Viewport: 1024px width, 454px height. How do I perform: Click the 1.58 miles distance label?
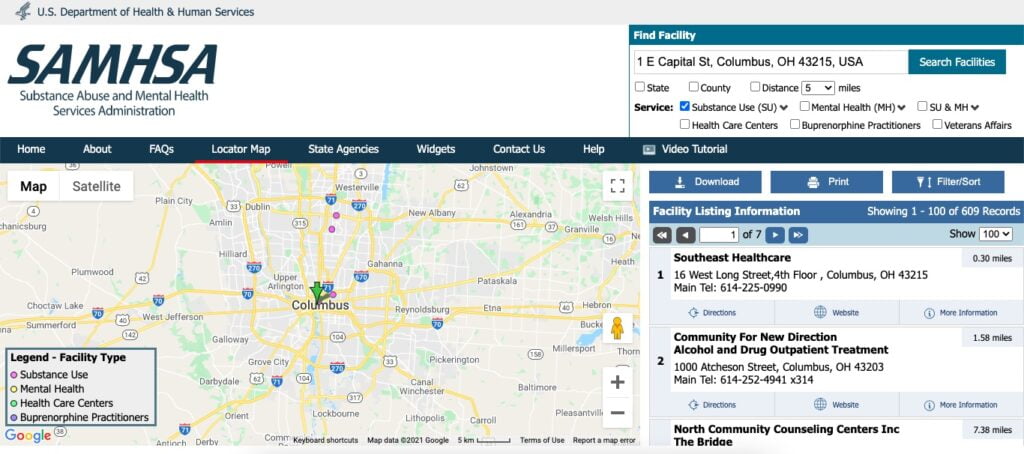click(992, 338)
